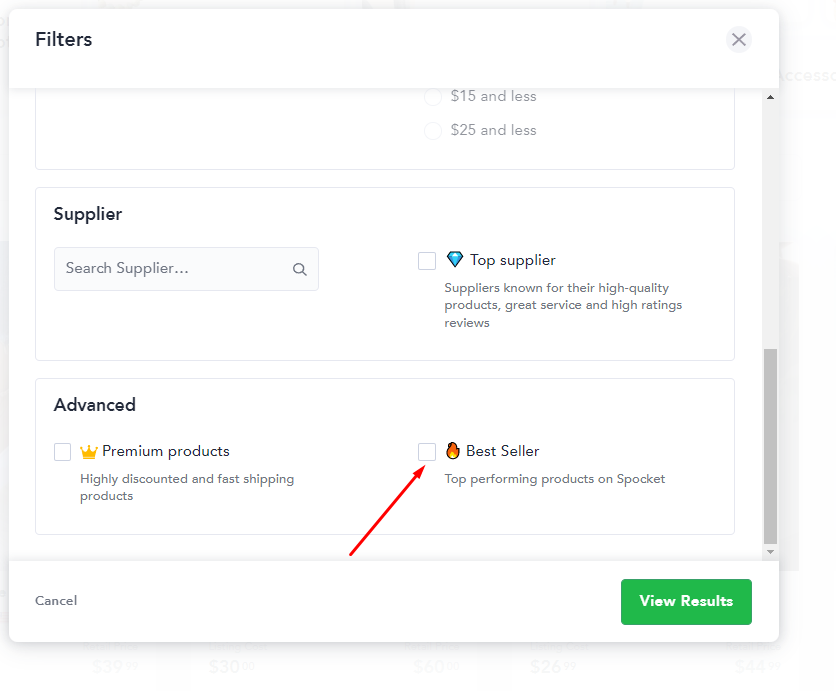Tick the Premium products checkbox
Screen dimensions: 836x691
tap(63, 452)
